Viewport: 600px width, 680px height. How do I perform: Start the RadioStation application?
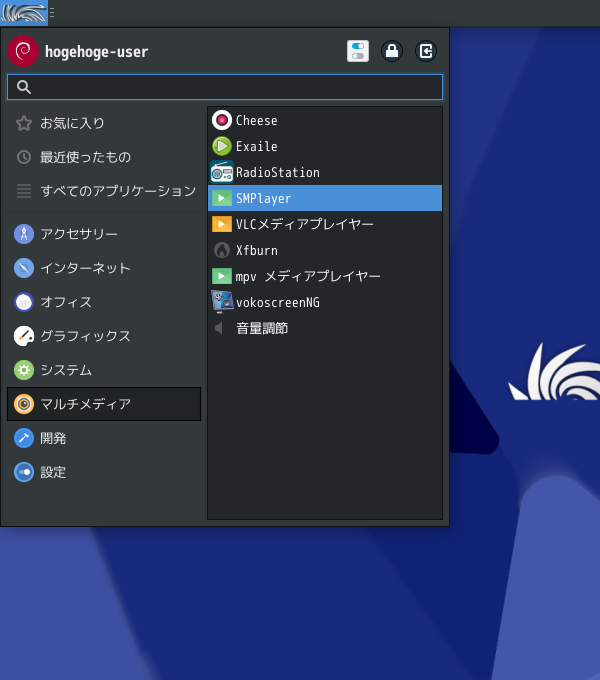(x=325, y=172)
